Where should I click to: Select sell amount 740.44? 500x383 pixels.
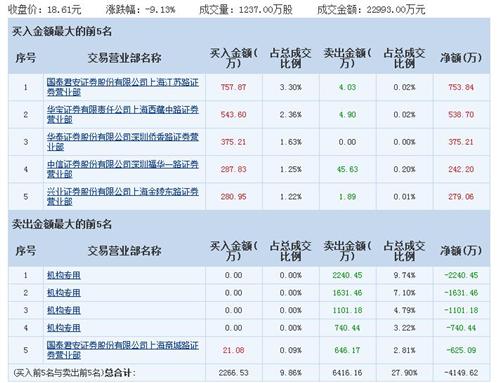(x=347, y=328)
